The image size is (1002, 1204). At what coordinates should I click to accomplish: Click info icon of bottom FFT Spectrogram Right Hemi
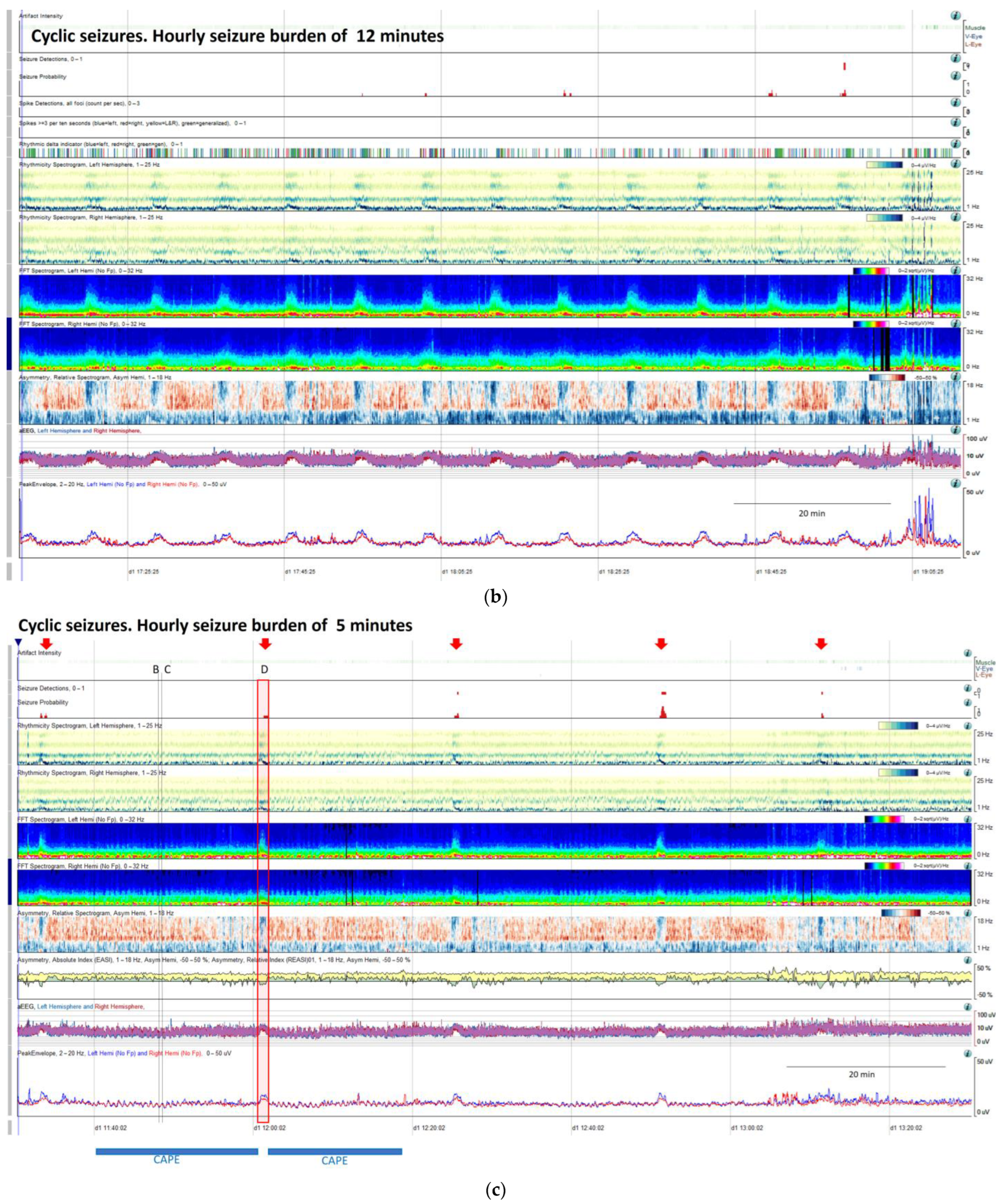pos(968,866)
